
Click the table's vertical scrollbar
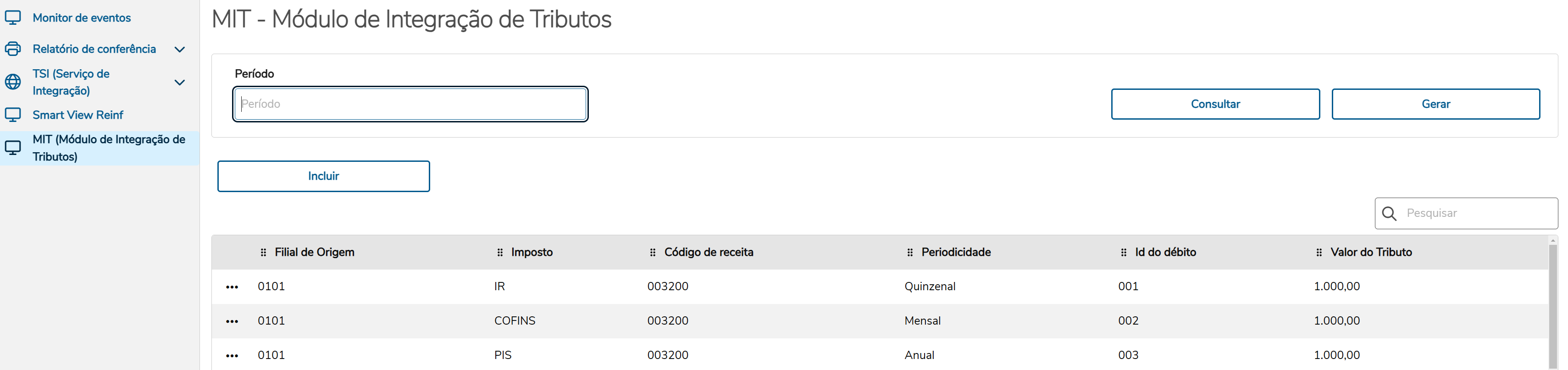[x=1553, y=304]
